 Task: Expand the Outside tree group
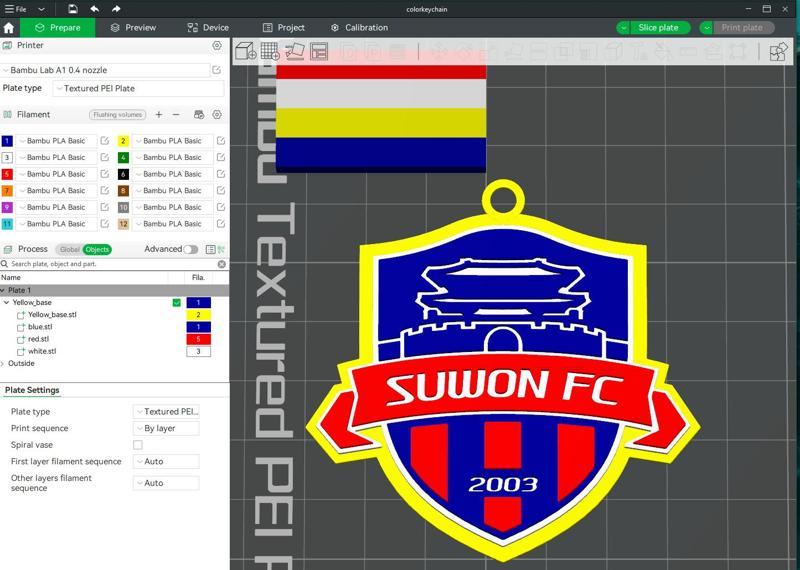(x=3, y=363)
